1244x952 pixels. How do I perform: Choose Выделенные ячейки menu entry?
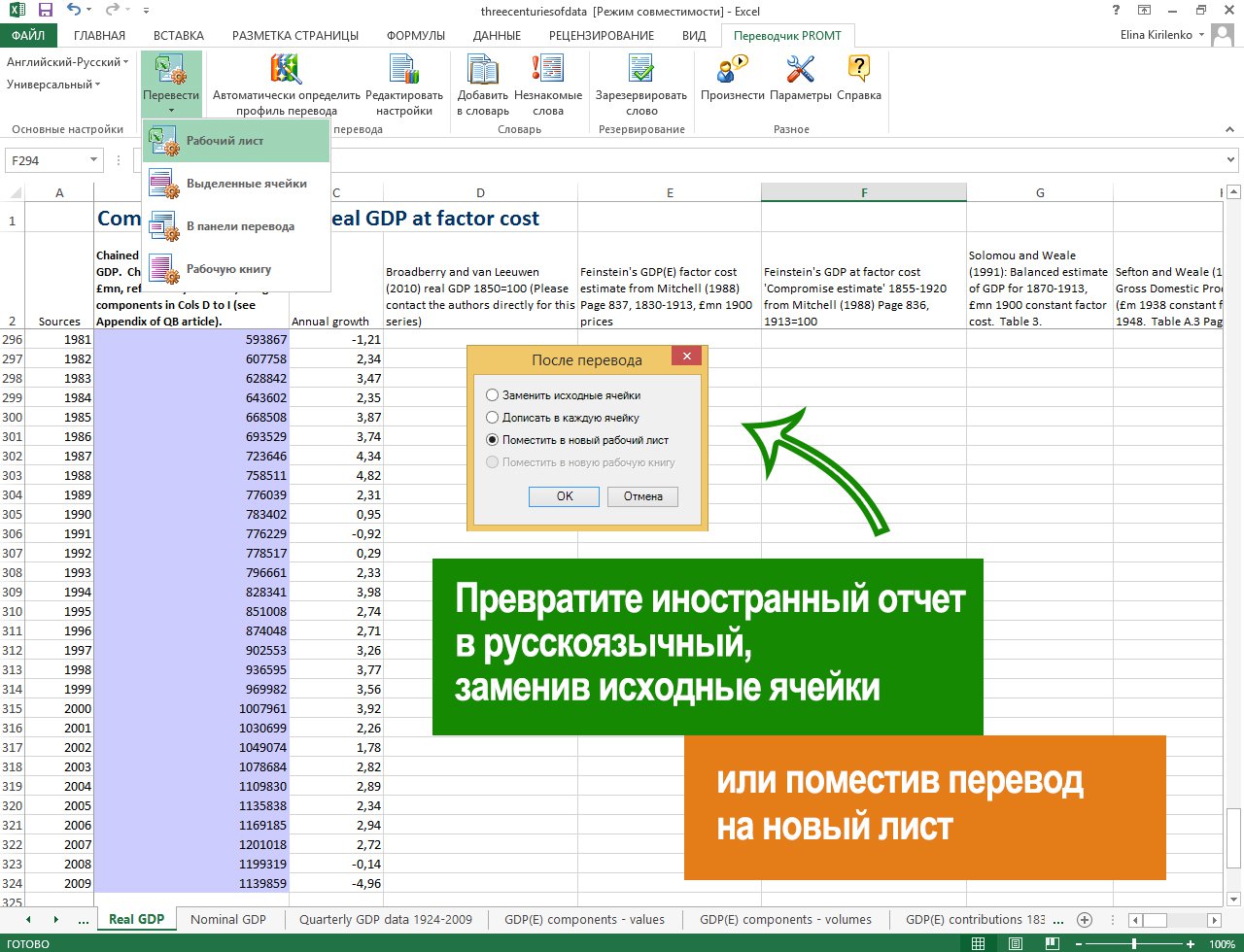pos(236,184)
